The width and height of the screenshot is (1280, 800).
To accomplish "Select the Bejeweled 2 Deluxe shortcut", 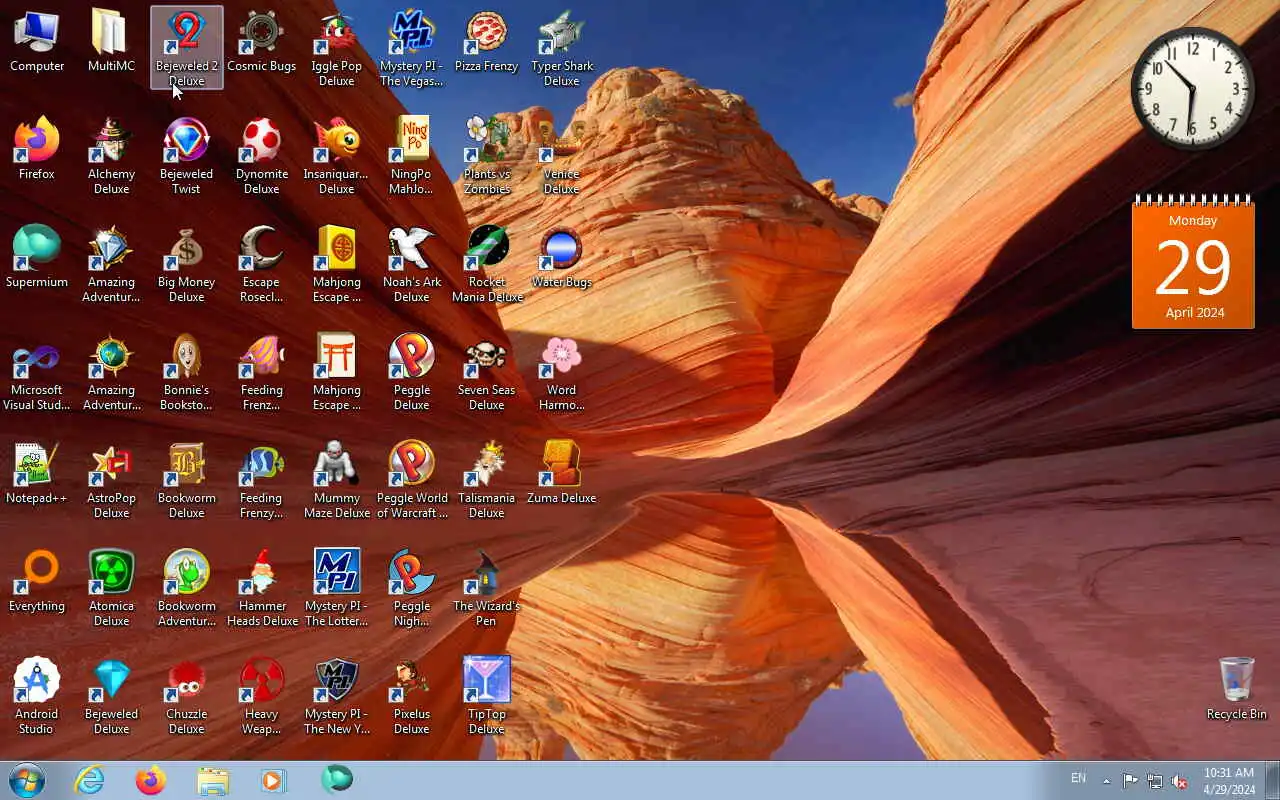I will (187, 48).
